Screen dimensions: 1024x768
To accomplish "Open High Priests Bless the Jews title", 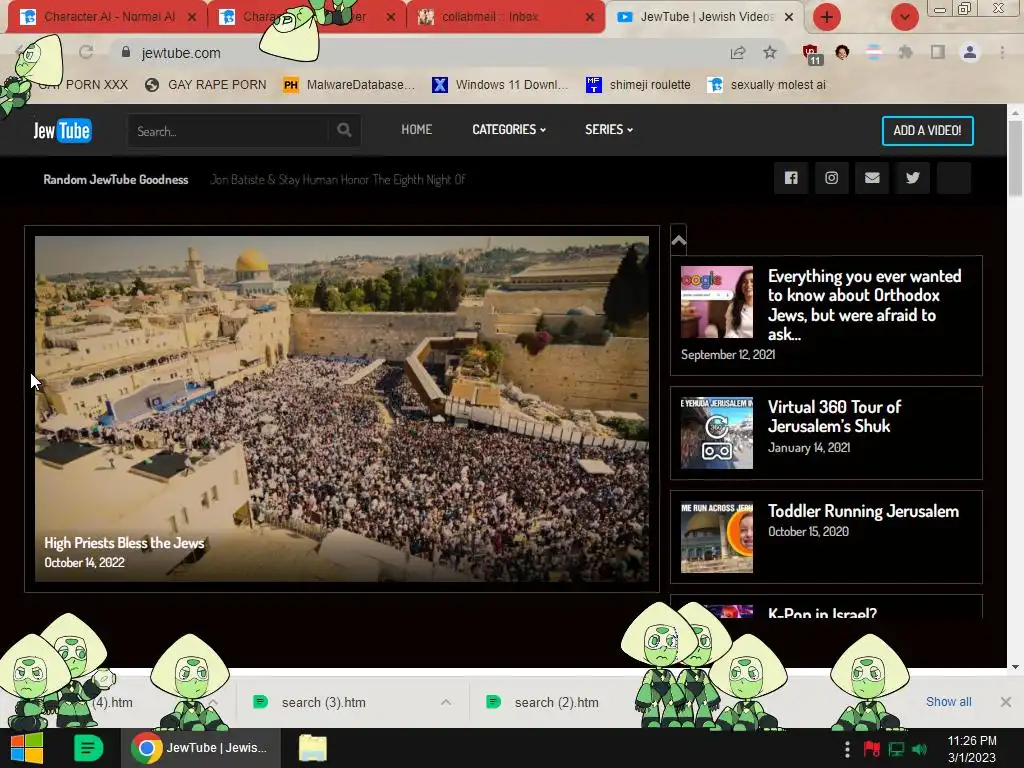I will (124, 543).
